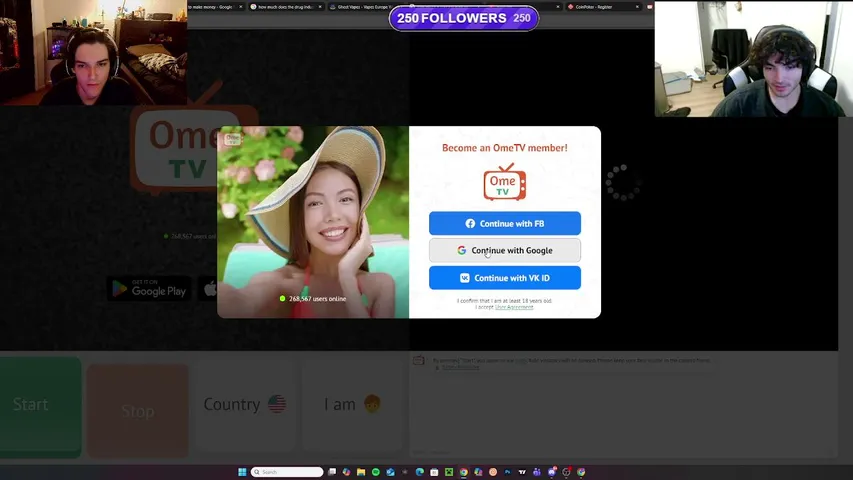This screenshot has width=853, height=480.
Task: Open the 'I am' gender selector
Action: click(352, 404)
